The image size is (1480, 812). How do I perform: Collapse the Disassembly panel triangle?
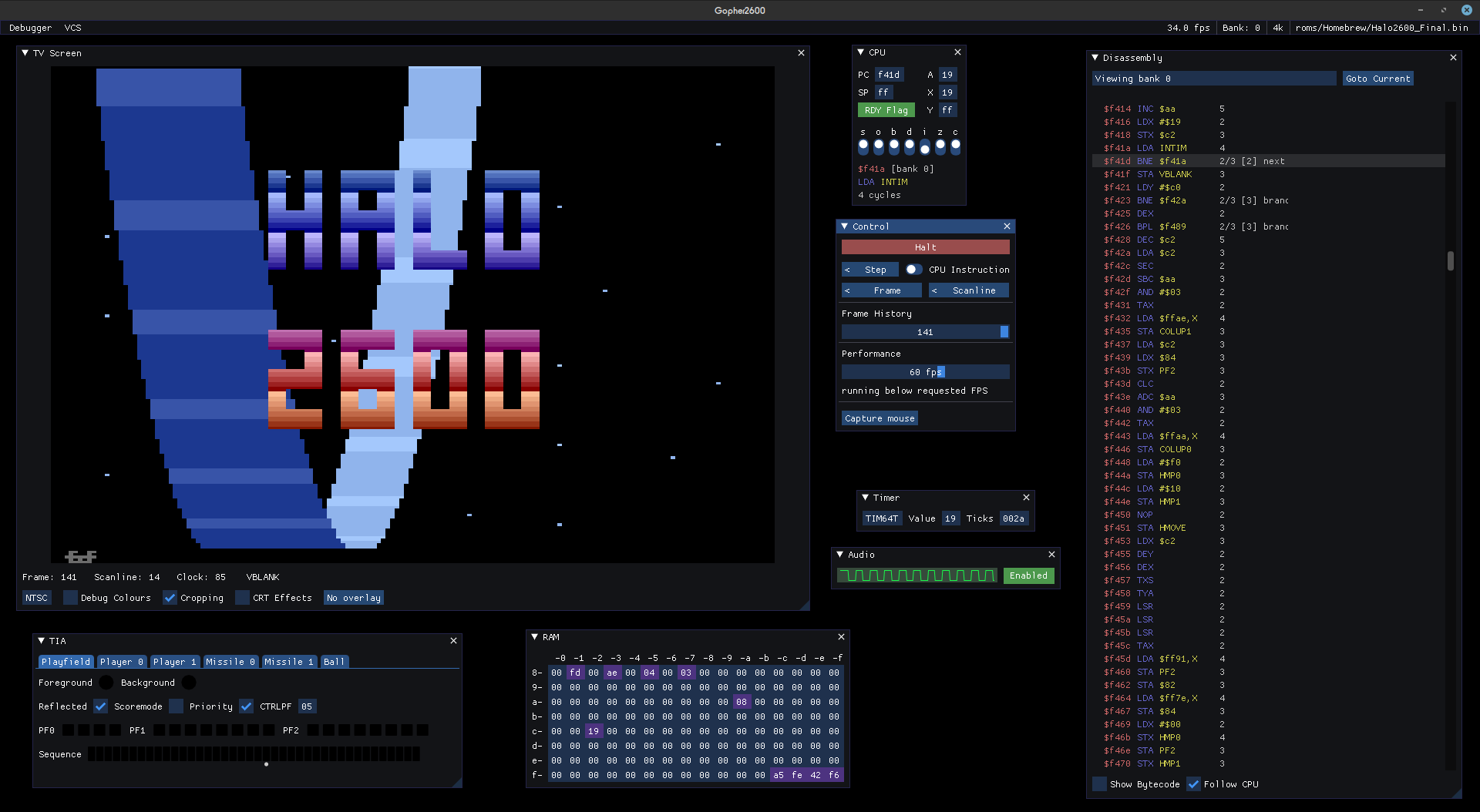(1095, 58)
